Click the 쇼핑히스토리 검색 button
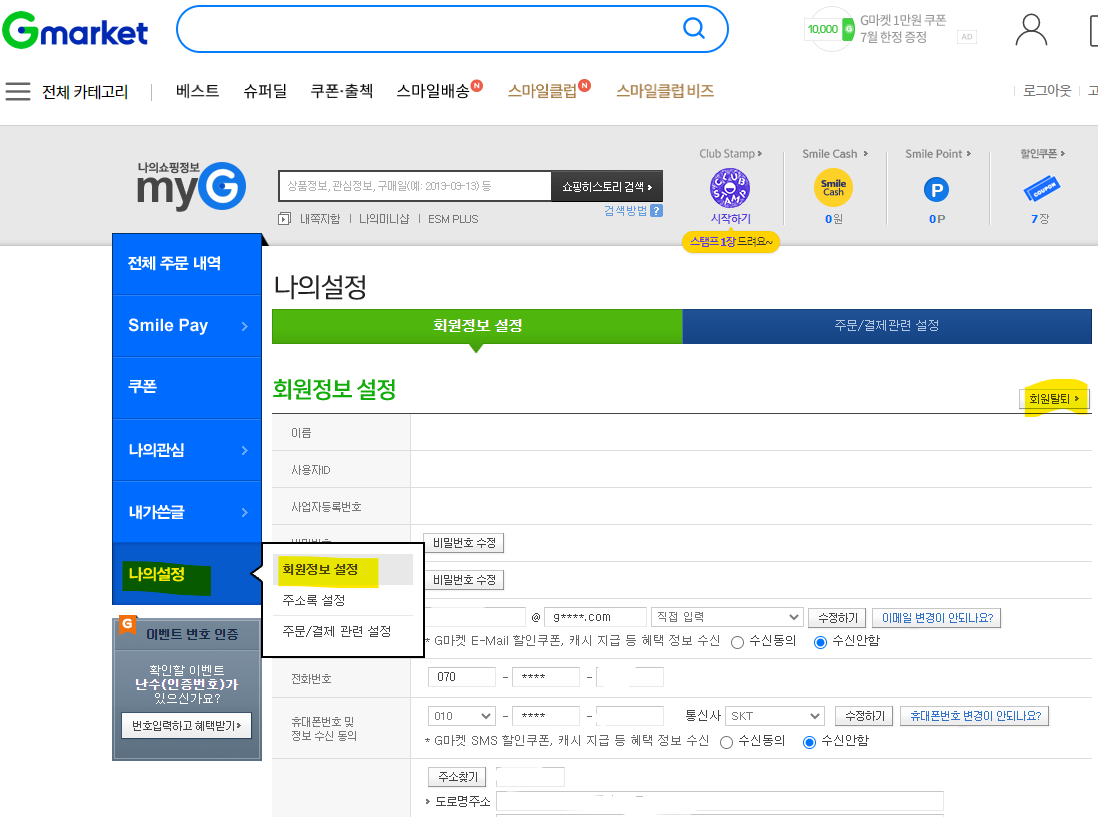This screenshot has width=1098, height=817. tap(606, 187)
